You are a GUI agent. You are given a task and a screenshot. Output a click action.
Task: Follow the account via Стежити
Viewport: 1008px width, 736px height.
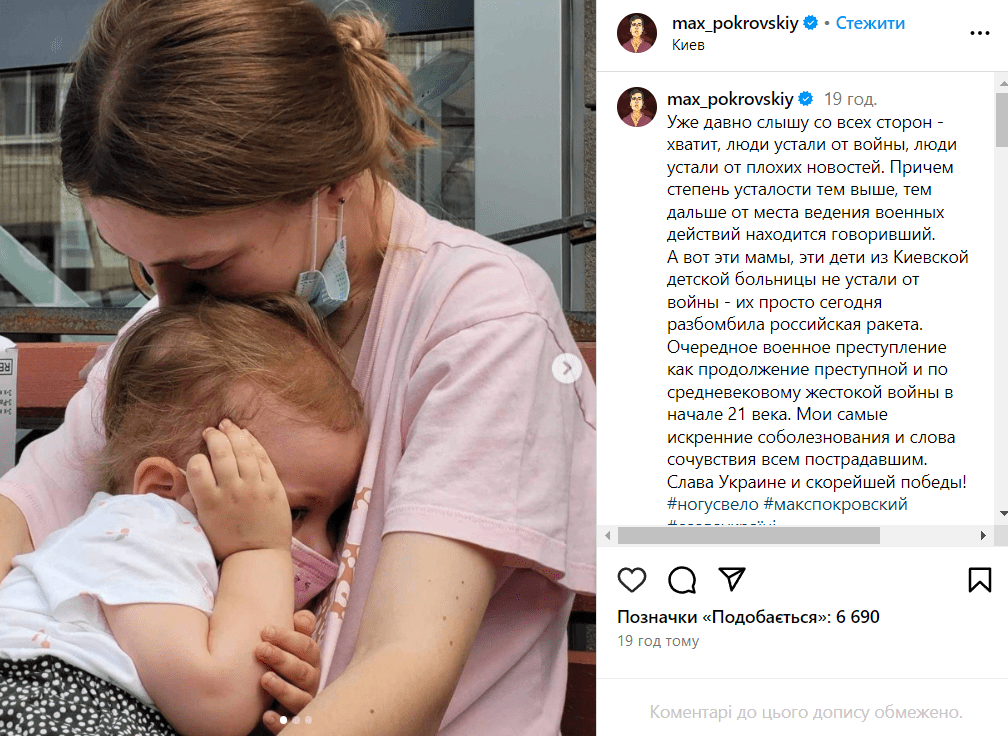(x=870, y=23)
